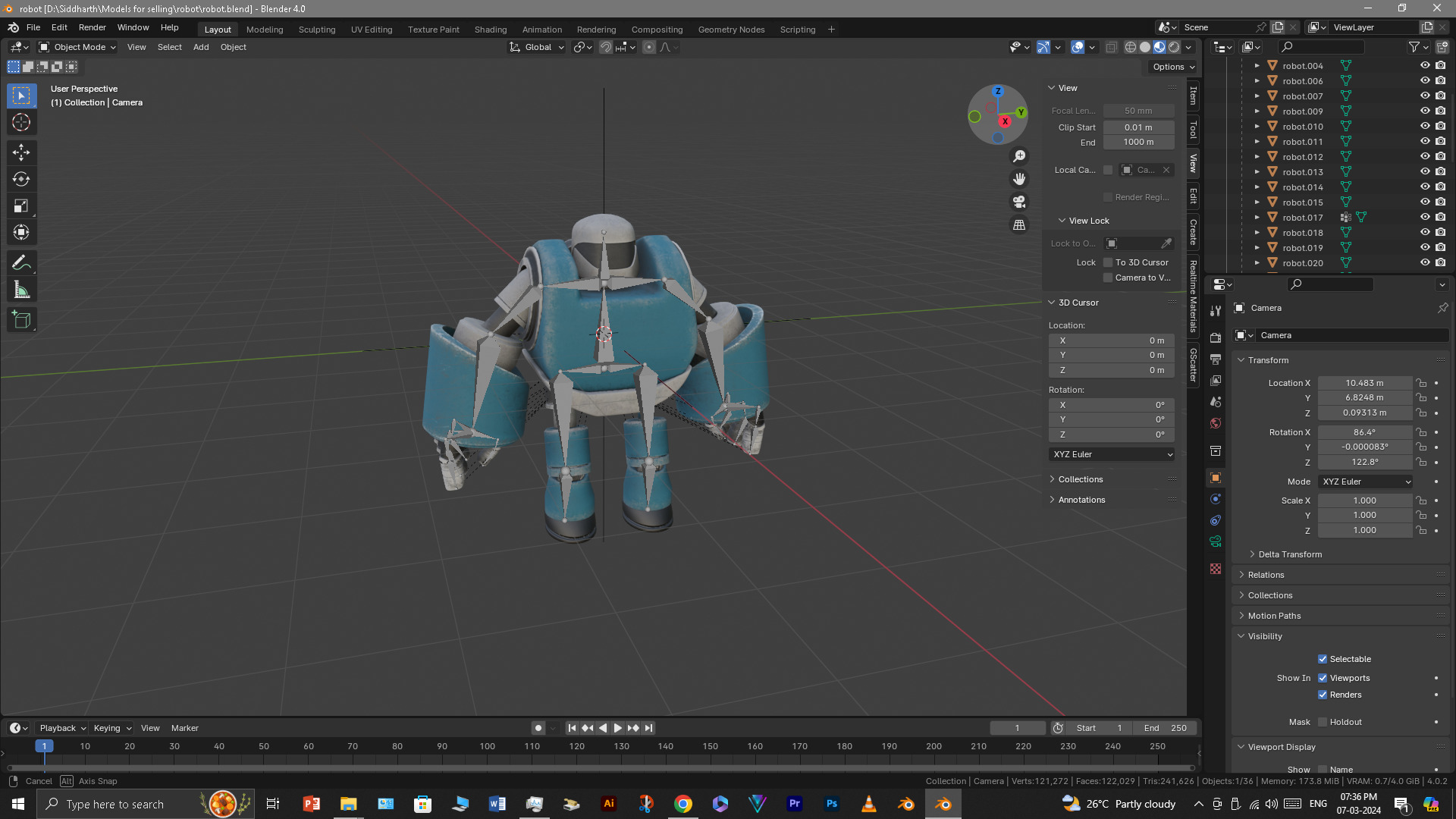This screenshot has width=1456, height=819.
Task: Open the viewport Options dropdown
Action: tap(1173, 67)
